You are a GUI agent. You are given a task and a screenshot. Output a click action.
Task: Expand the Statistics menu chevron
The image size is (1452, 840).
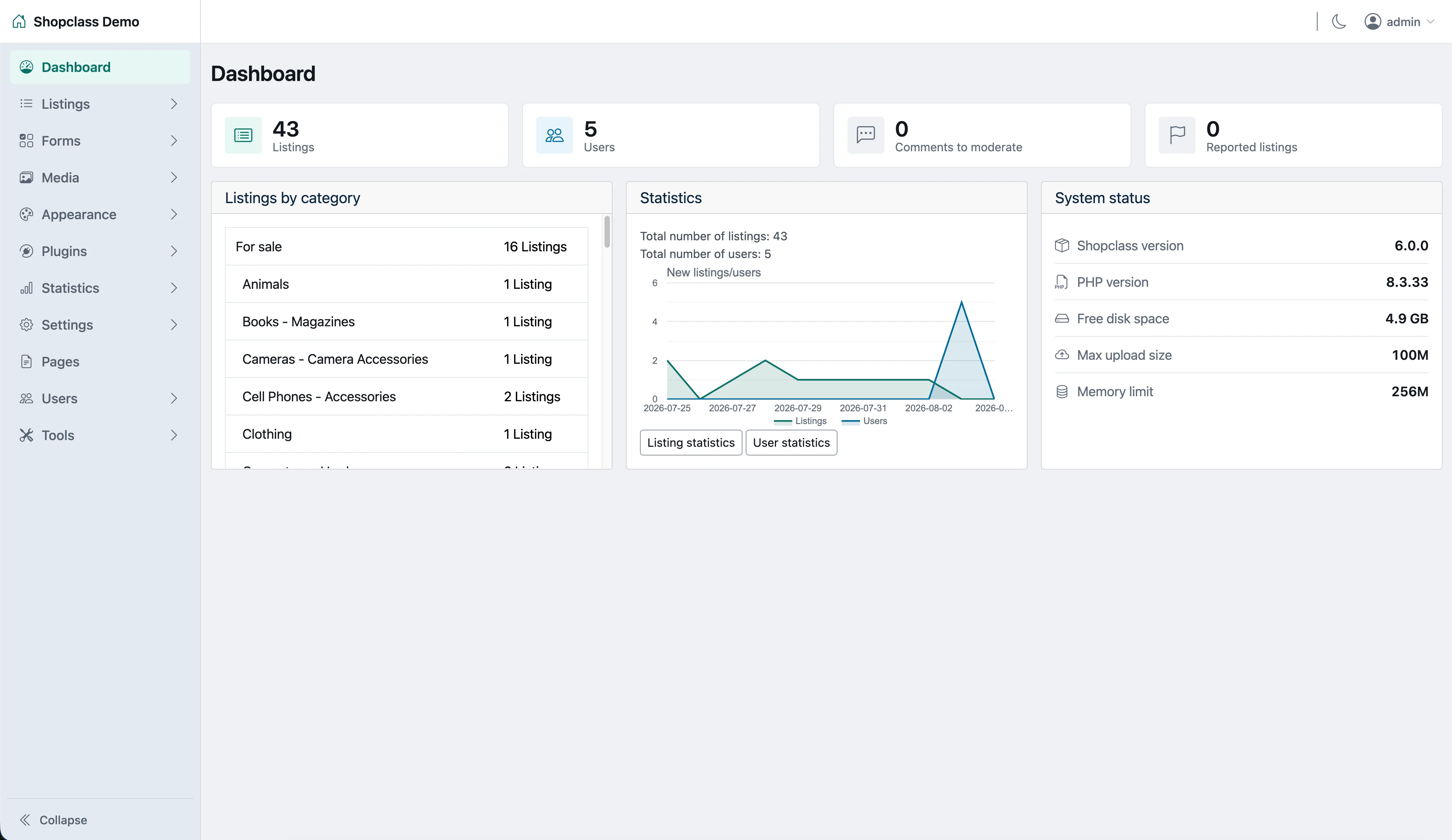[x=173, y=288]
